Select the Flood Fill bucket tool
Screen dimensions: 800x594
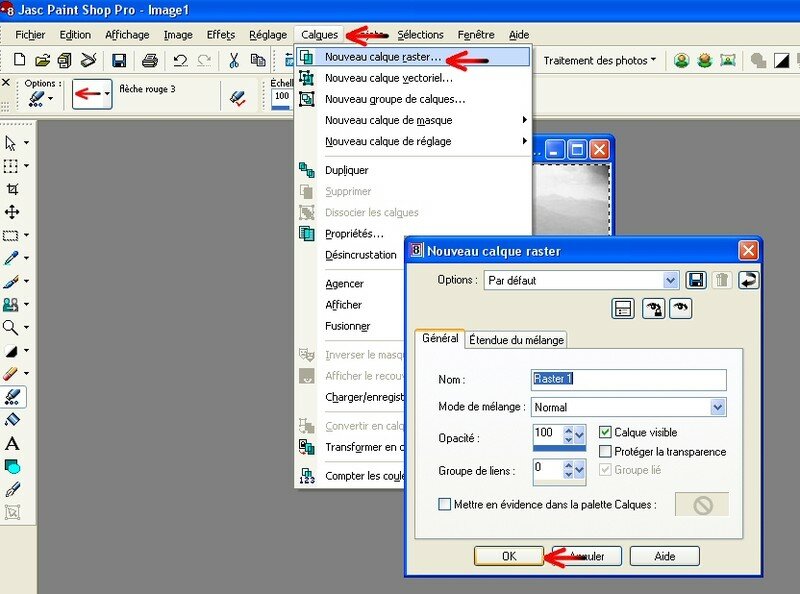[12, 420]
